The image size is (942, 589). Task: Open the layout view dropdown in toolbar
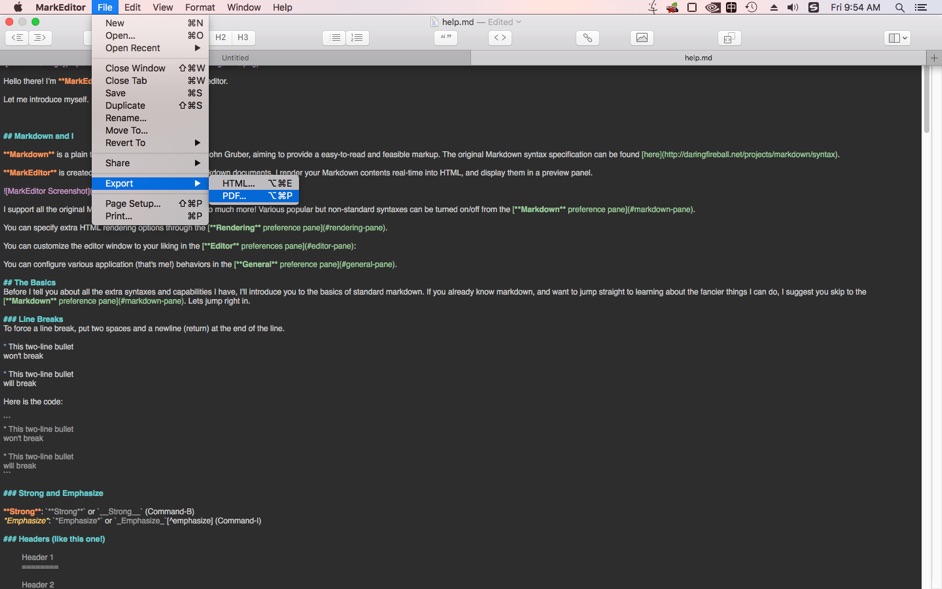[x=897, y=38]
